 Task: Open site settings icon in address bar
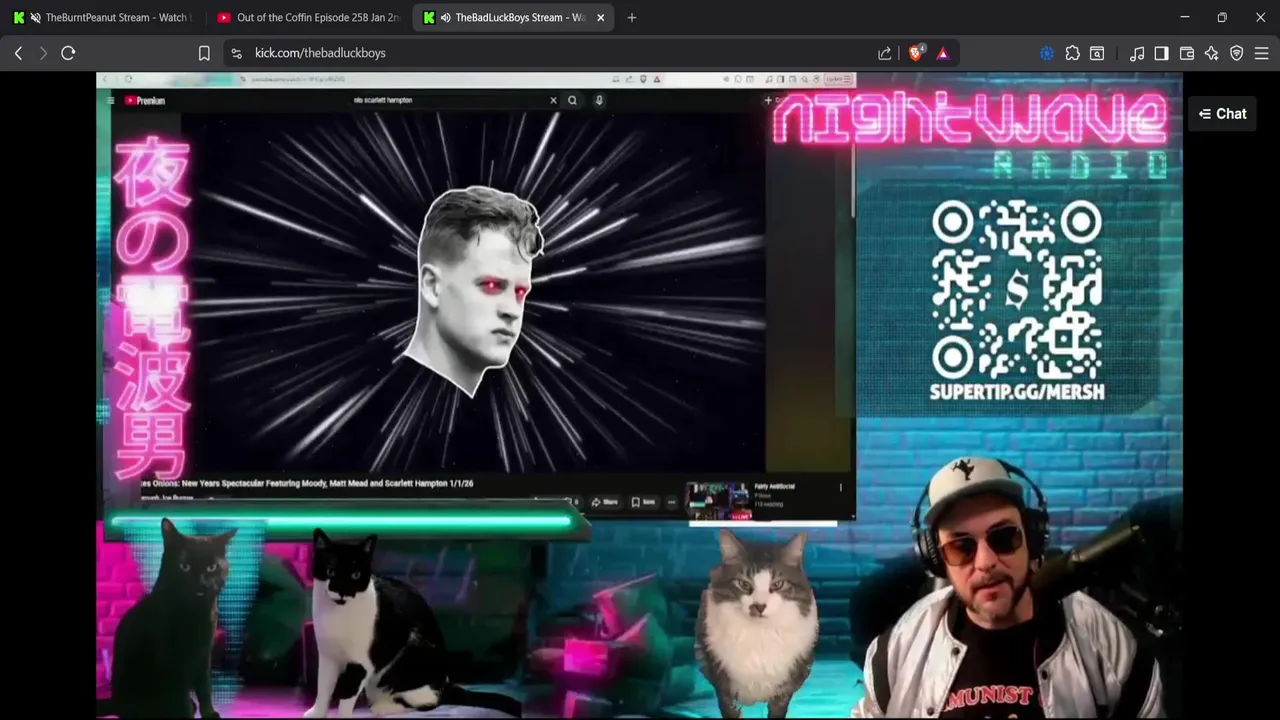[237, 53]
